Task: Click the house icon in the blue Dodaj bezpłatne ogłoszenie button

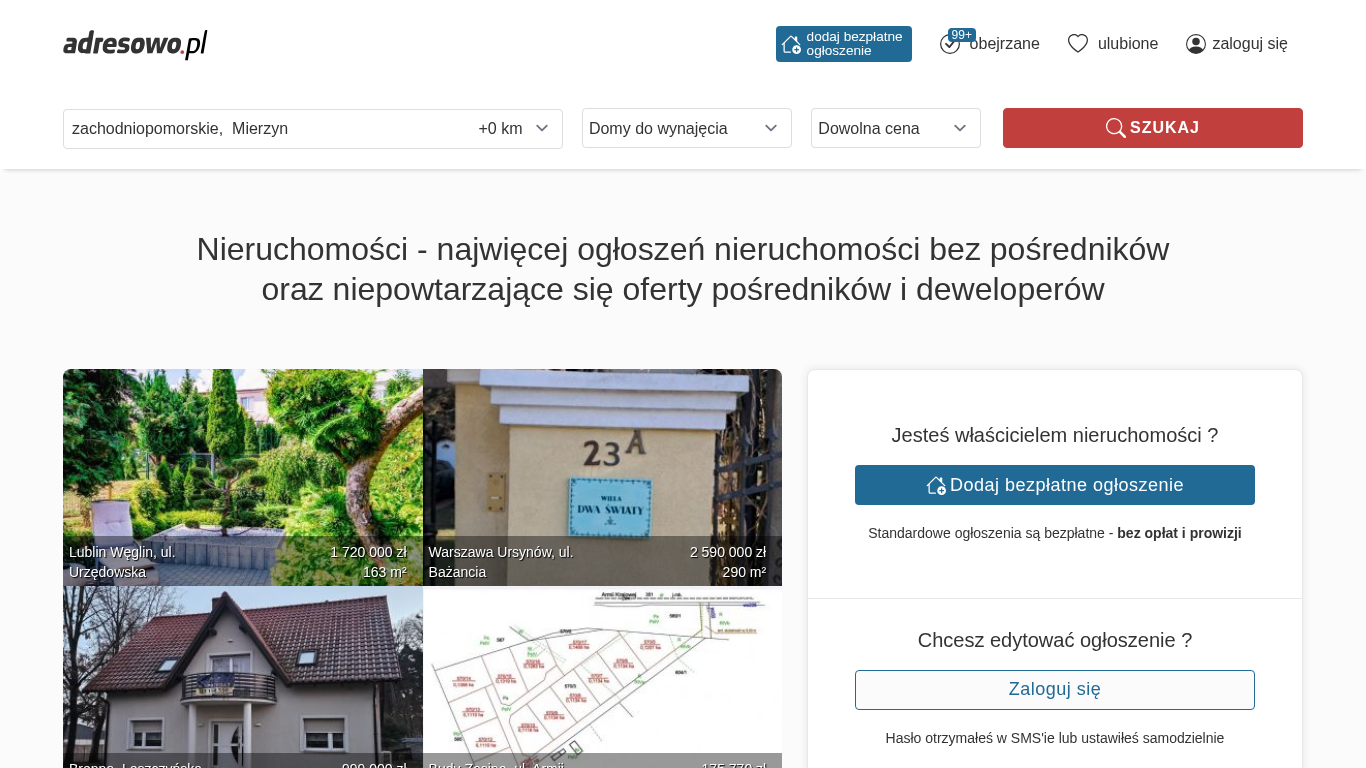Action: pyautogui.click(x=936, y=485)
